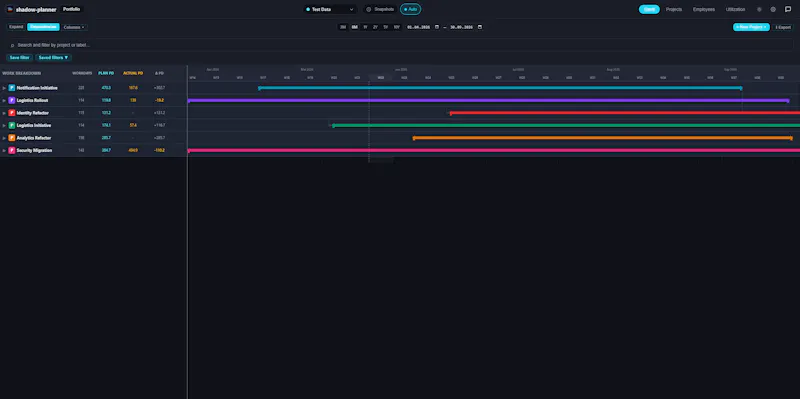Open the Columns dropdown

coord(74,27)
